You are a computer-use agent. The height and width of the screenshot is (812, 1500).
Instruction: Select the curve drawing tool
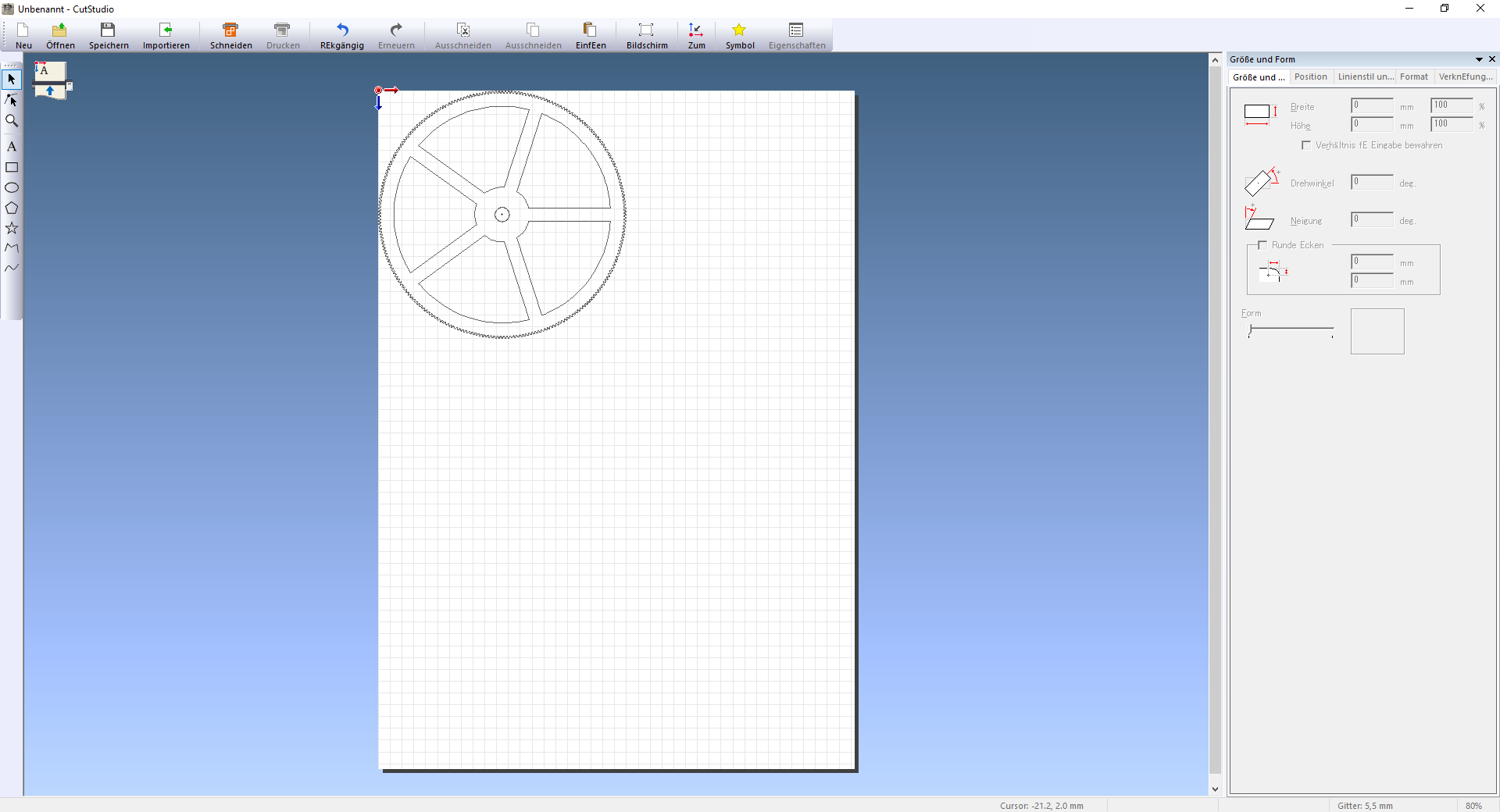[12, 268]
